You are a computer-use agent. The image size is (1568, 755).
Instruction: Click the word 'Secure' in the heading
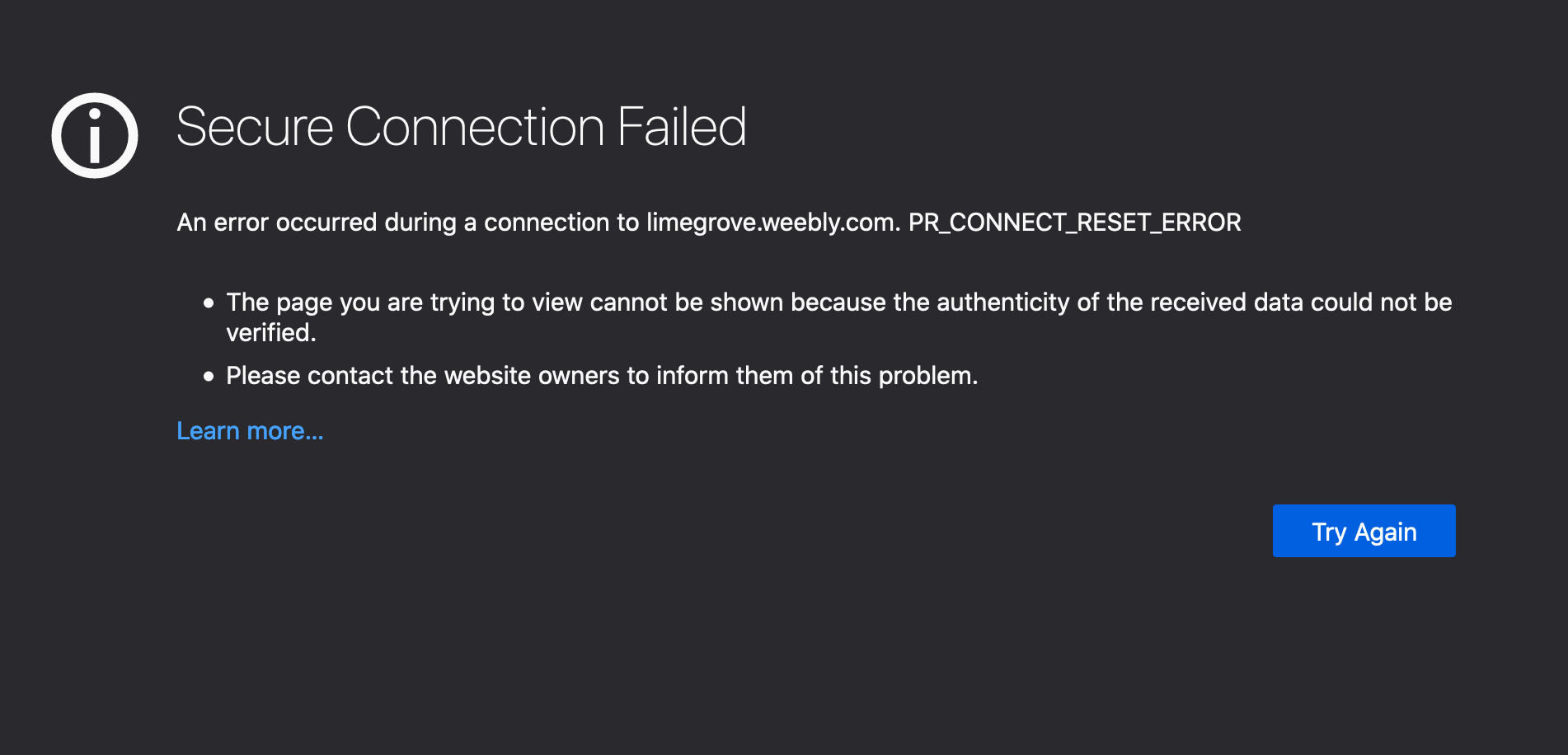pyautogui.click(x=255, y=127)
